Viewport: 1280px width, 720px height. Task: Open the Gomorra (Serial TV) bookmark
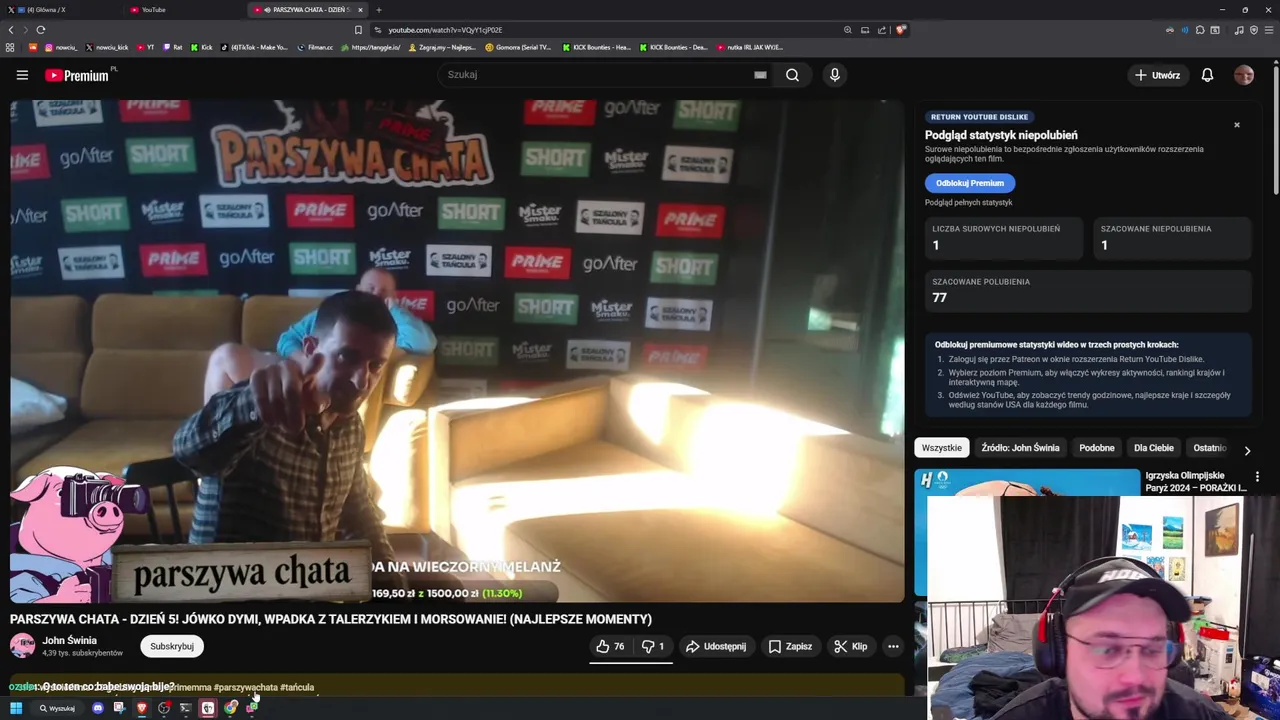click(518, 47)
